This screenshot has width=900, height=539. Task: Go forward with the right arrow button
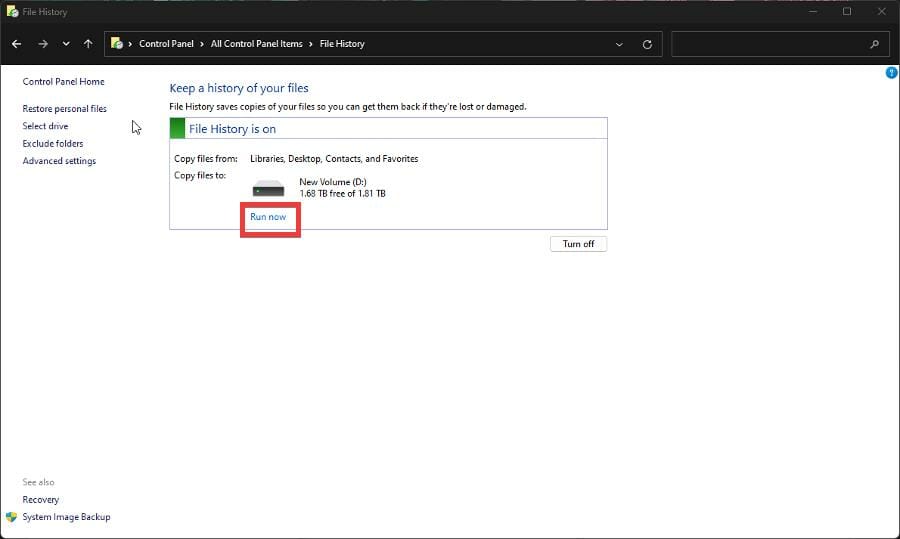pyautogui.click(x=43, y=44)
